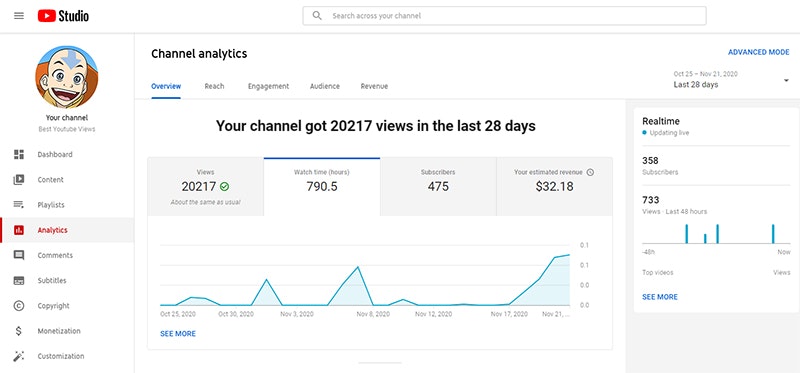Screen dimensions: 800x373
Task: Click the Oct 25, 2020 axis label
Action: [178, 314]
